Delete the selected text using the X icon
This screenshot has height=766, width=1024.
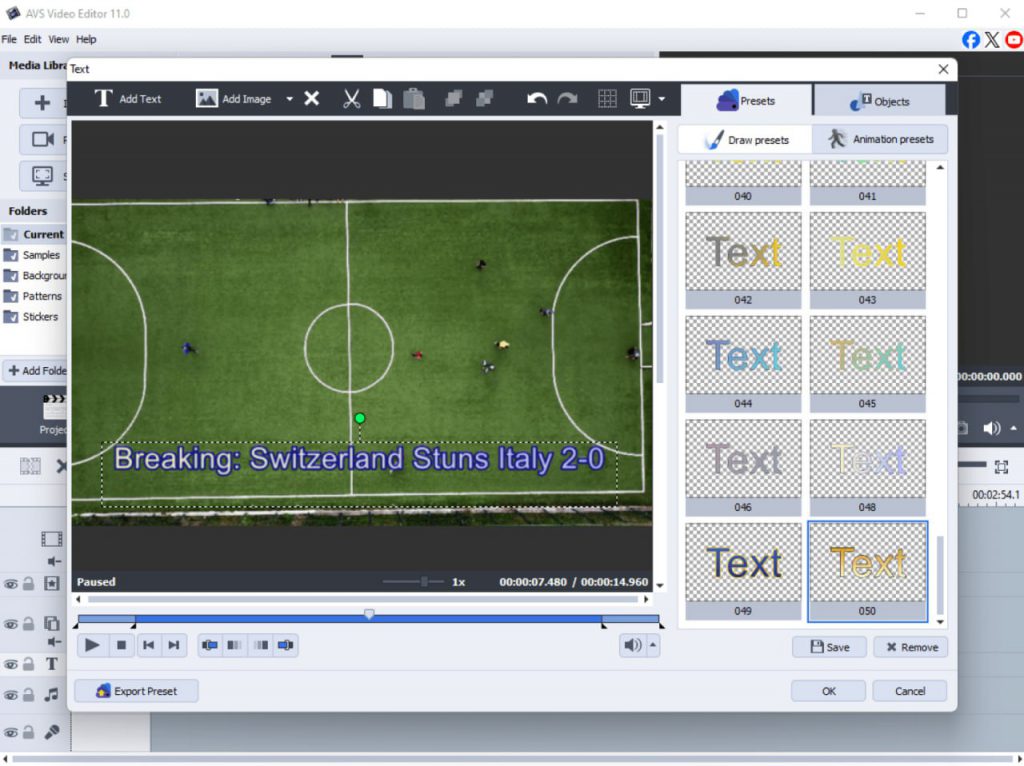(311, 98)
